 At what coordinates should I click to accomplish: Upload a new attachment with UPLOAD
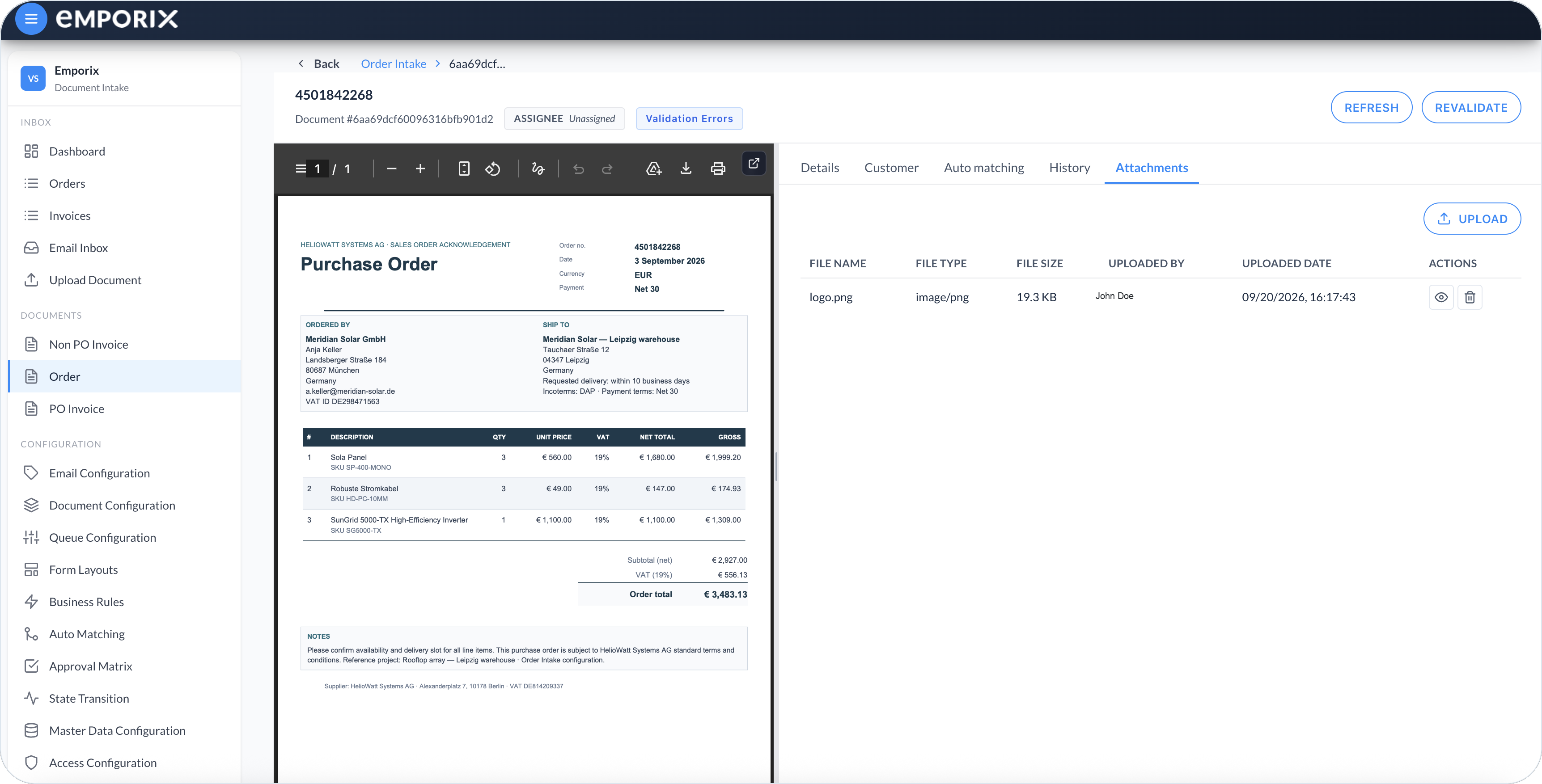(x=1472, y=219)
